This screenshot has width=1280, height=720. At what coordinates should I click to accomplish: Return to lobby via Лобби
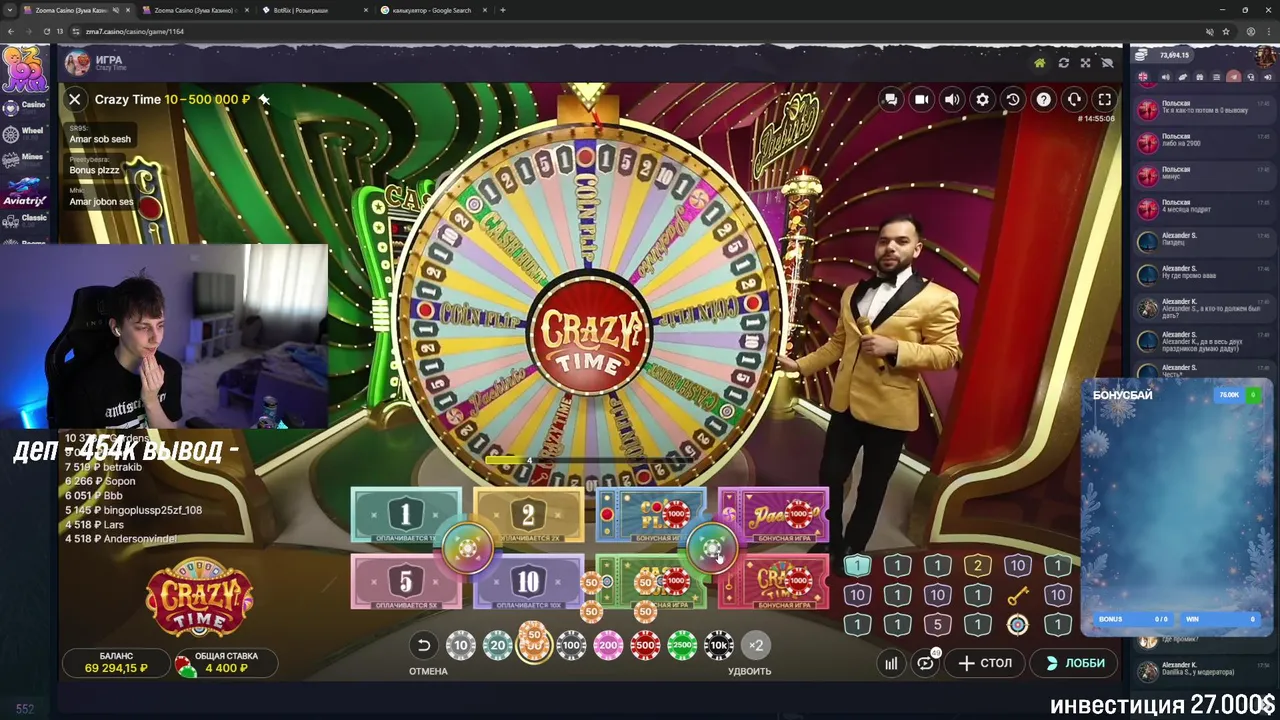click(x=1075, y=663)
